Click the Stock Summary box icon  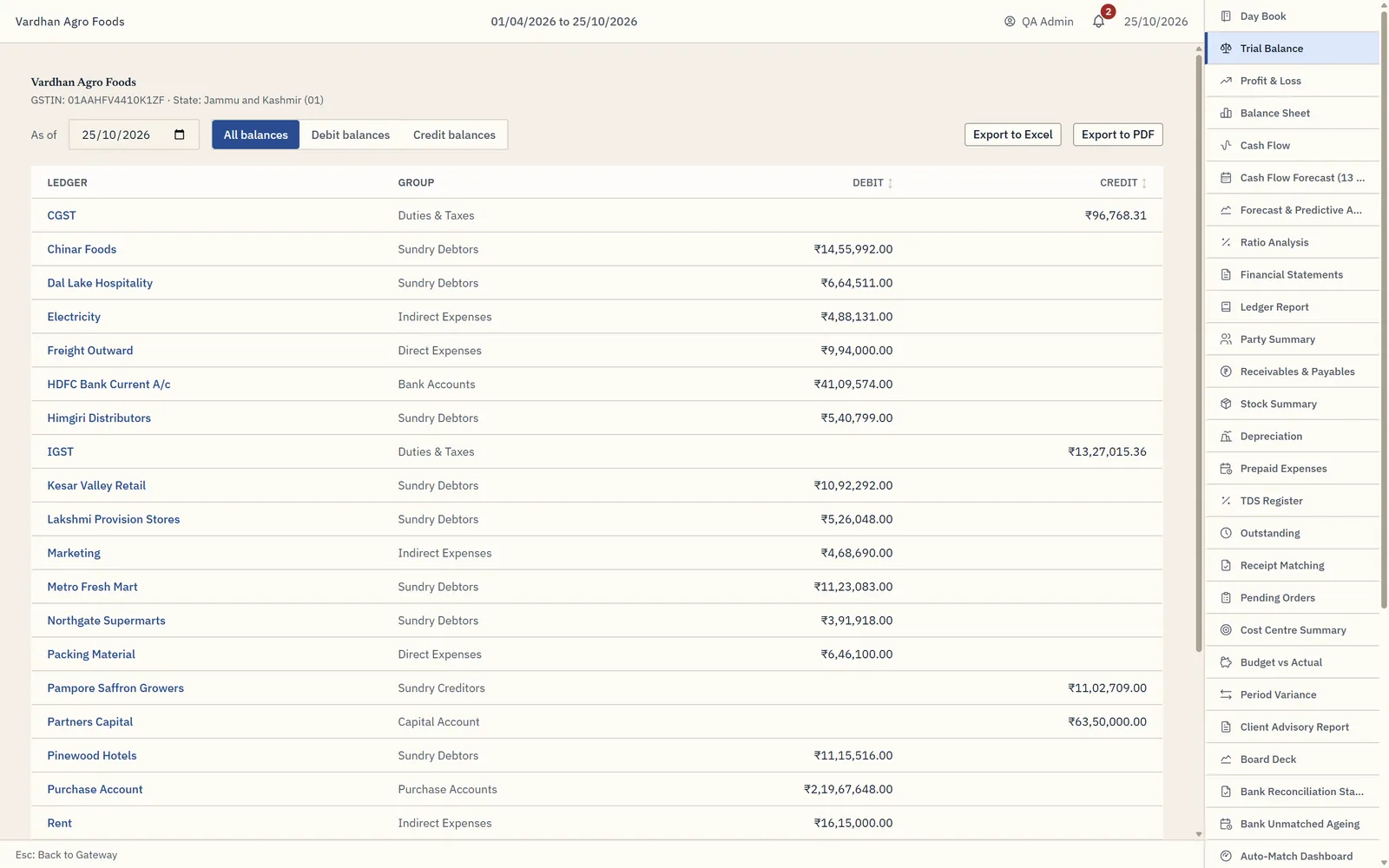click(x=1226, y=404)
